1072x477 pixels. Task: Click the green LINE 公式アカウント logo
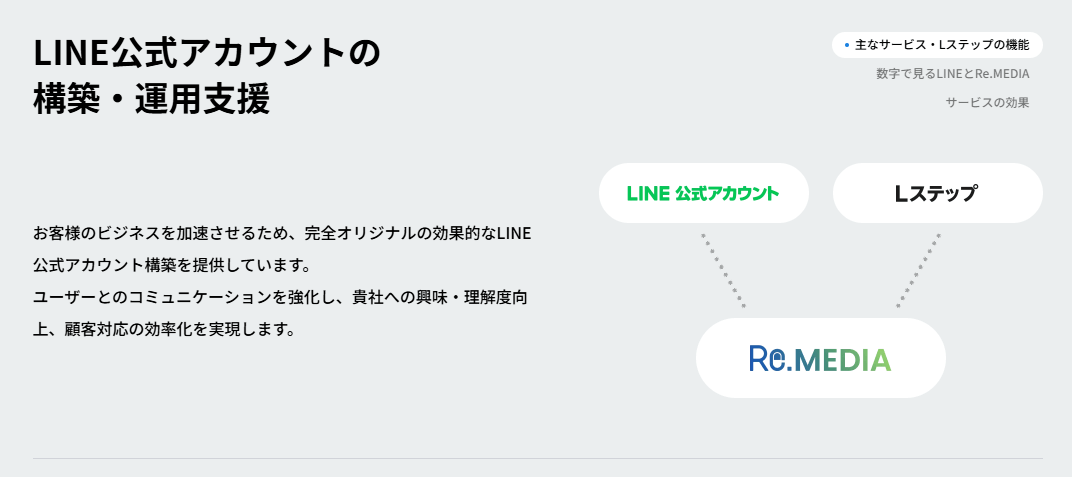[x=703, y=193]
